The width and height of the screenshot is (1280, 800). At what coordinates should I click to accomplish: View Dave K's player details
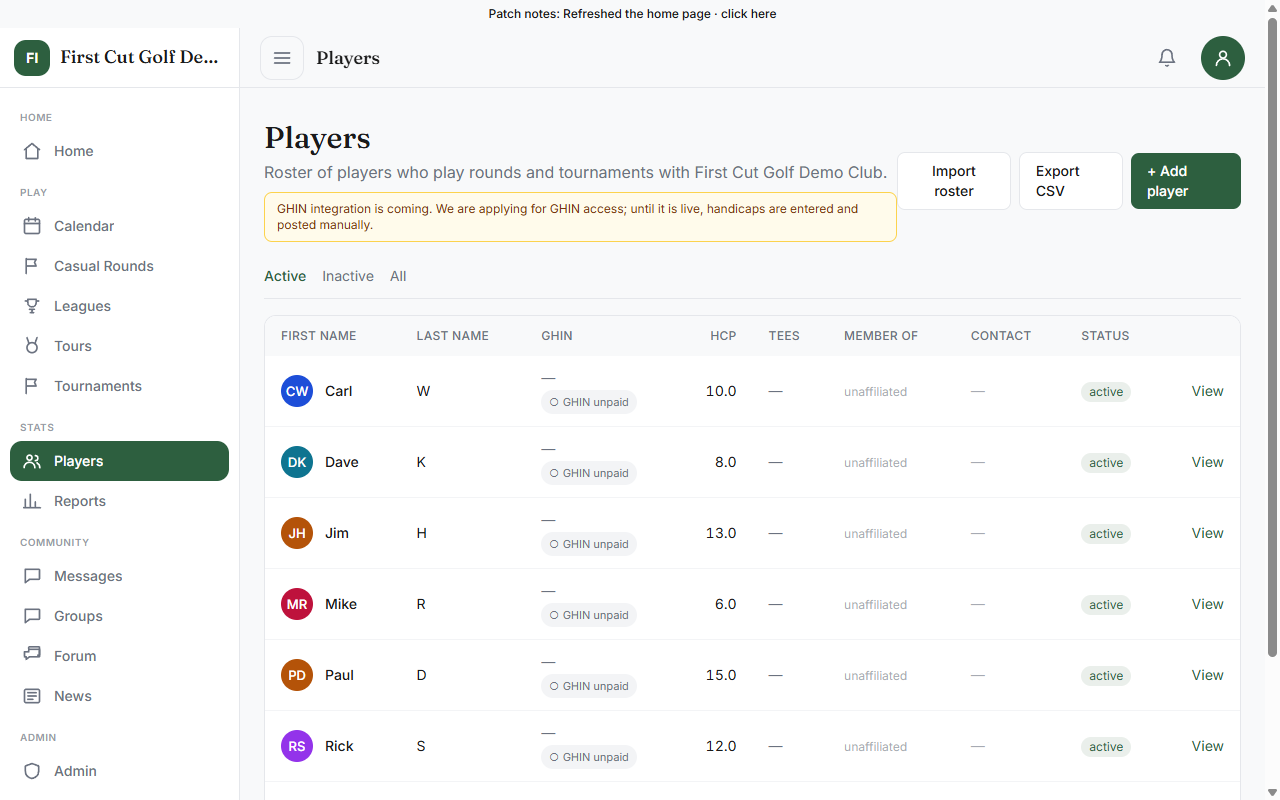tap(1207, 462)
